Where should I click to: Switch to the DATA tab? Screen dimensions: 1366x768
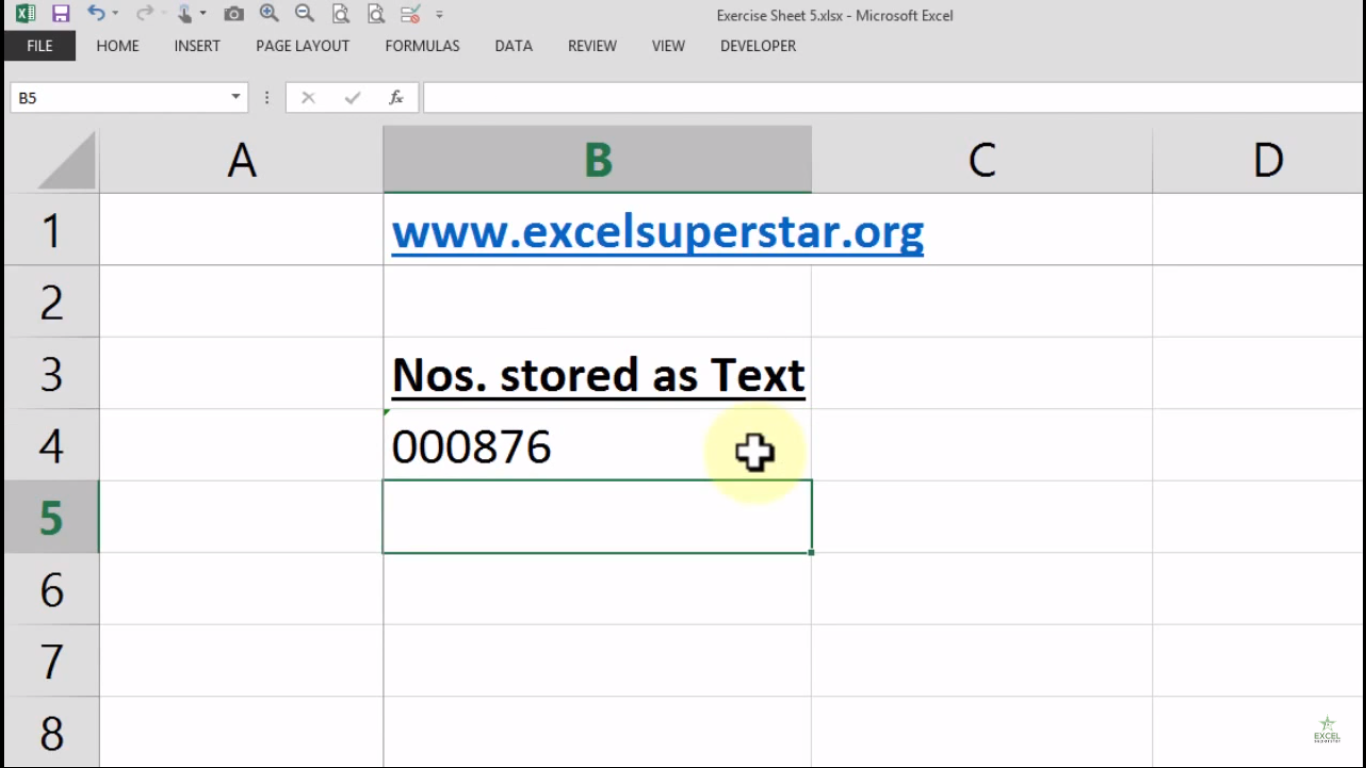513,46
